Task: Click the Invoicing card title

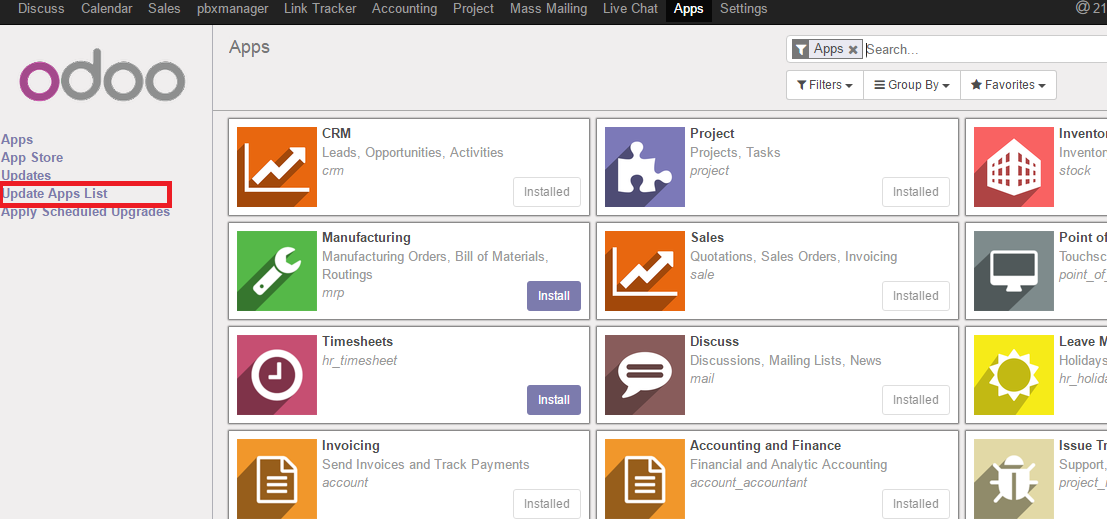Action: 350,446
